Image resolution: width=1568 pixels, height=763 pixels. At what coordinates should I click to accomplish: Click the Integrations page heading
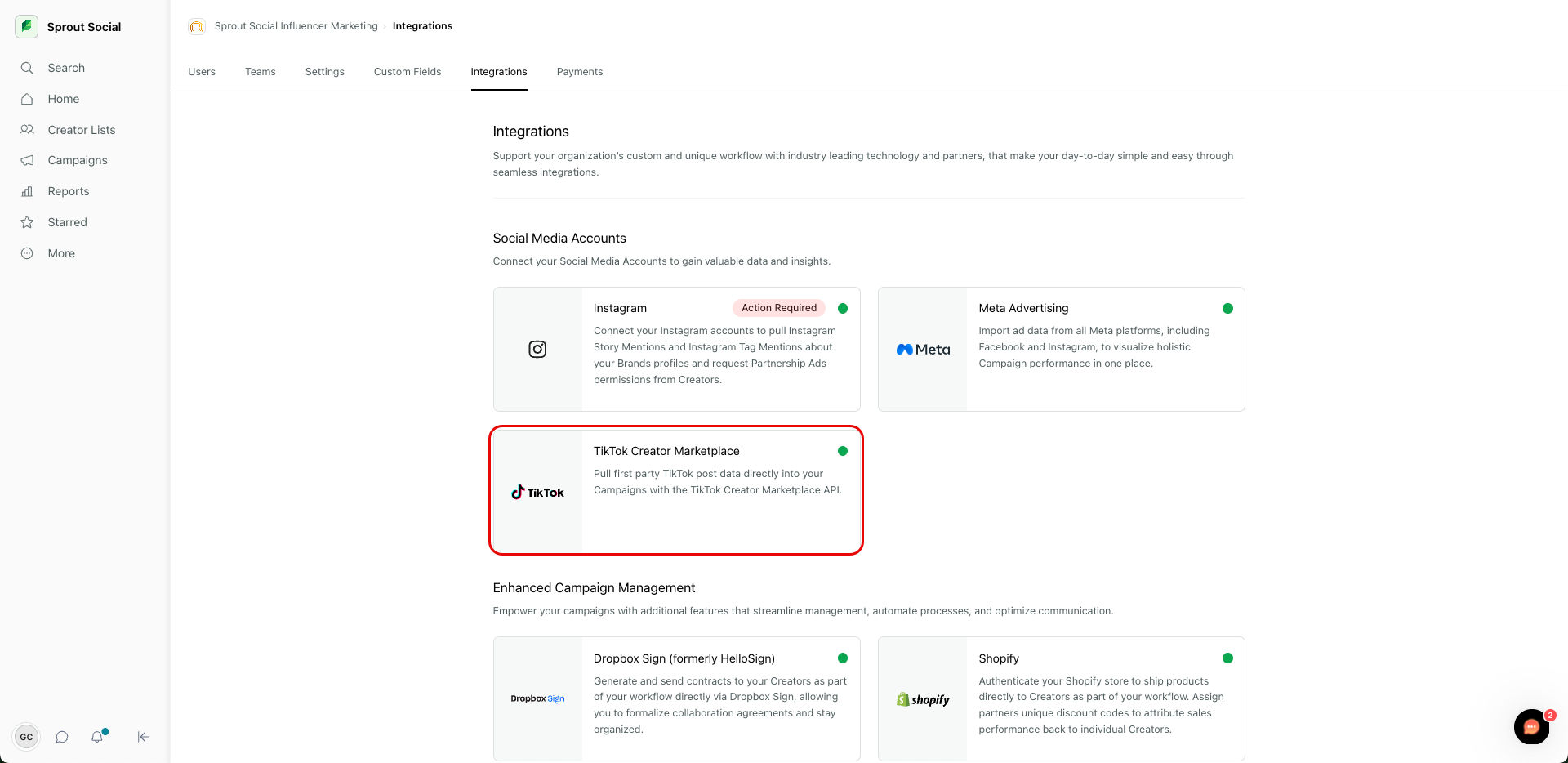[x=531, y=132]
